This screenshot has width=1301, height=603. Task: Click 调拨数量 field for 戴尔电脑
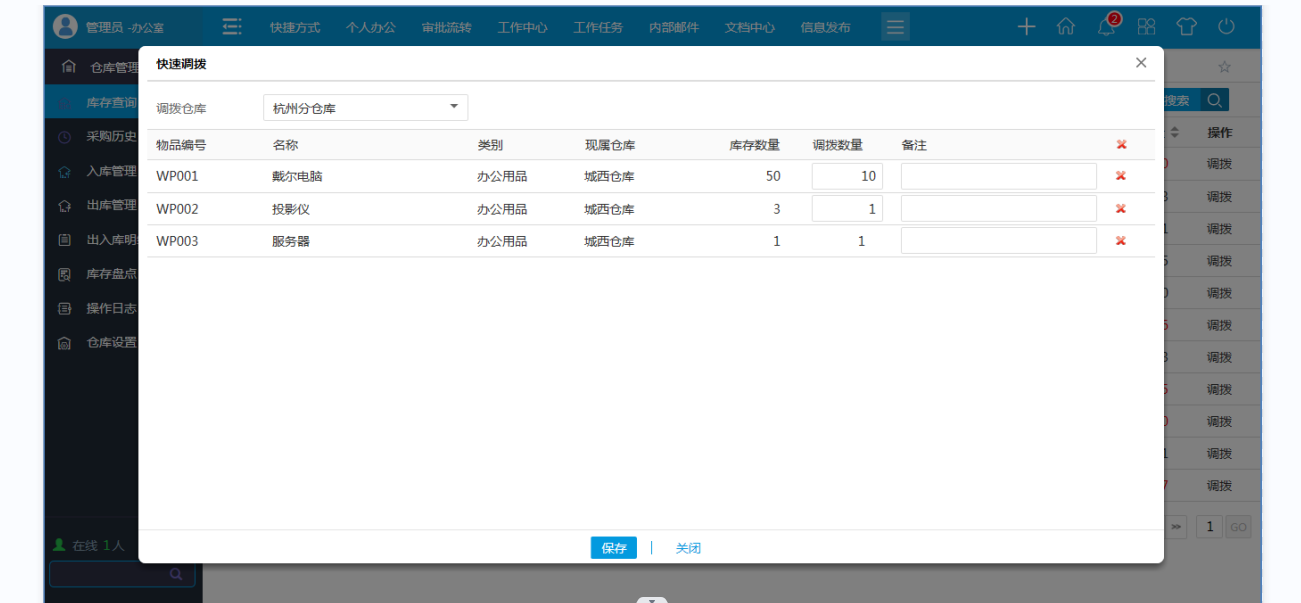(x=846, y=176)
